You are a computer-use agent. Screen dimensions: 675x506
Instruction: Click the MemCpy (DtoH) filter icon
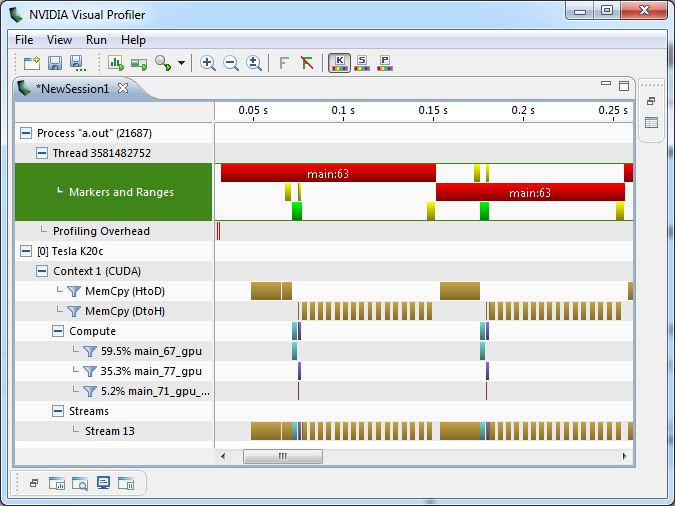pos(74,311)
